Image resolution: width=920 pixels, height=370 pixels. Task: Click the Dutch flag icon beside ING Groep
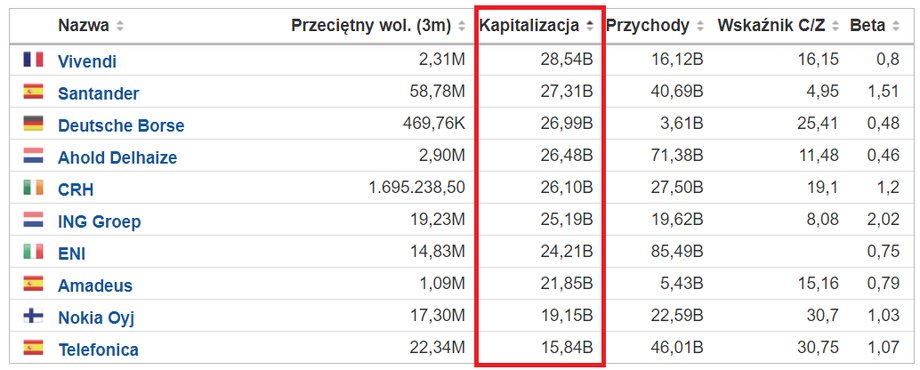(x=33, y=220)
